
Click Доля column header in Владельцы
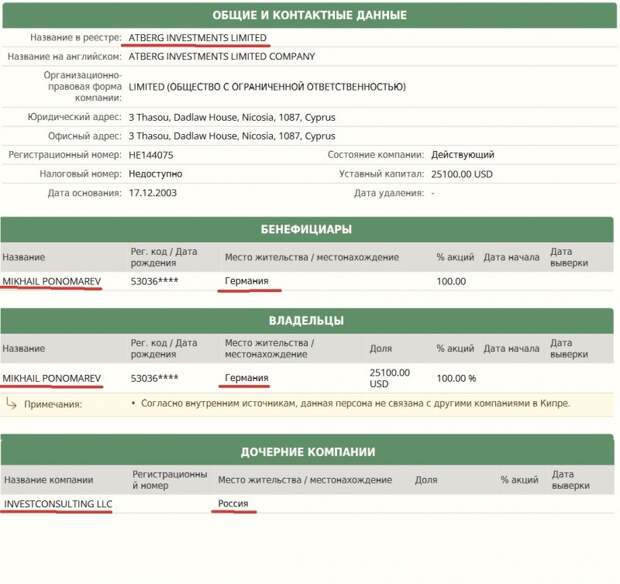click(381, 349)
